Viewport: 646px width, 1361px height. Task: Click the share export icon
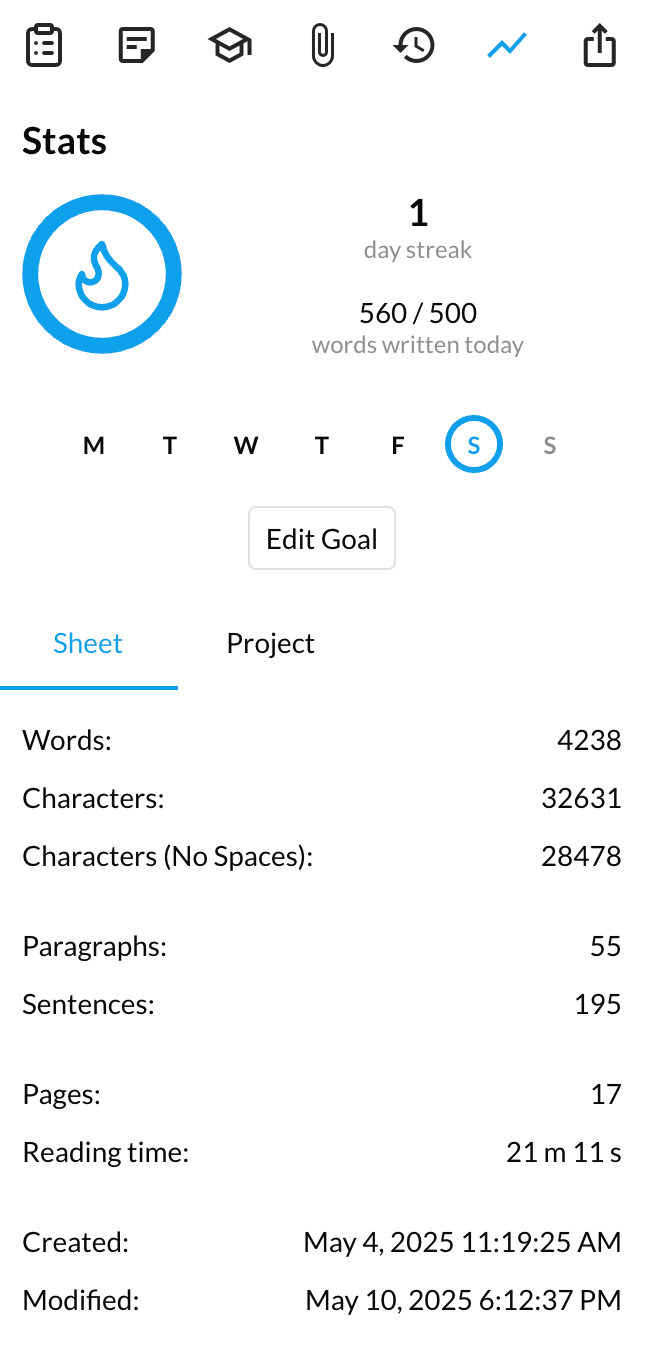click(599, 46)
